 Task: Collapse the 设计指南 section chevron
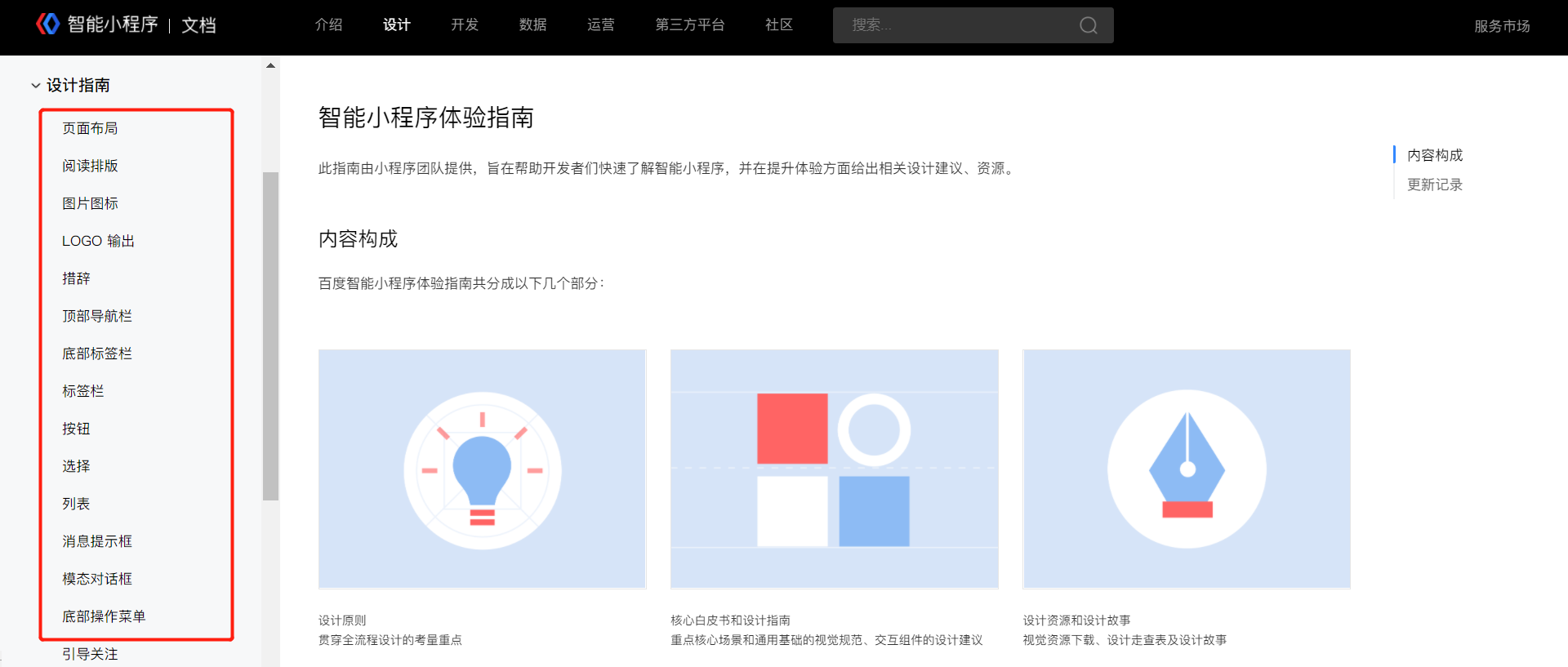[36, 86]
